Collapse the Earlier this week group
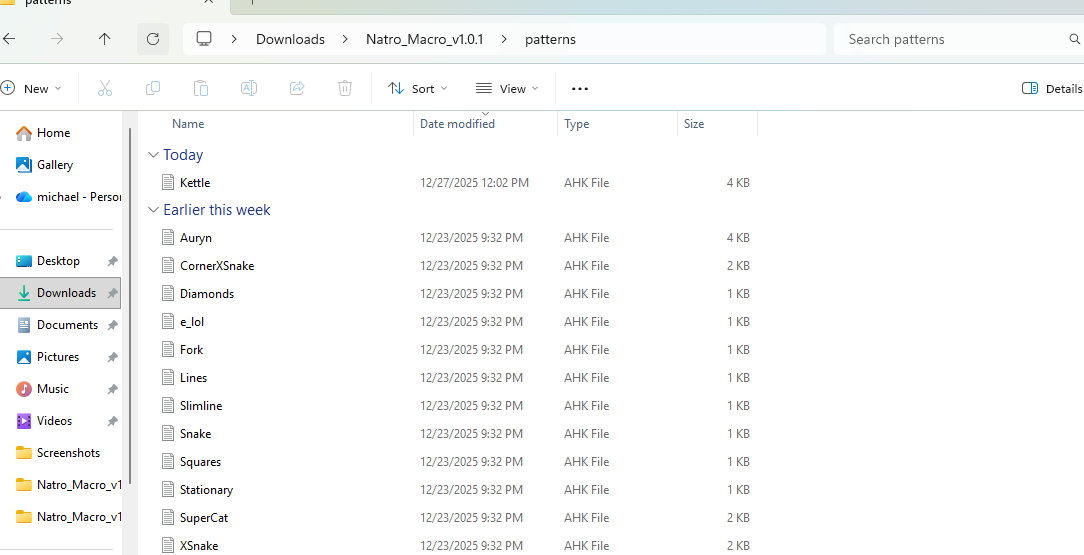The height and width of the screenshot is (555, 1084). tap(153, 210)
